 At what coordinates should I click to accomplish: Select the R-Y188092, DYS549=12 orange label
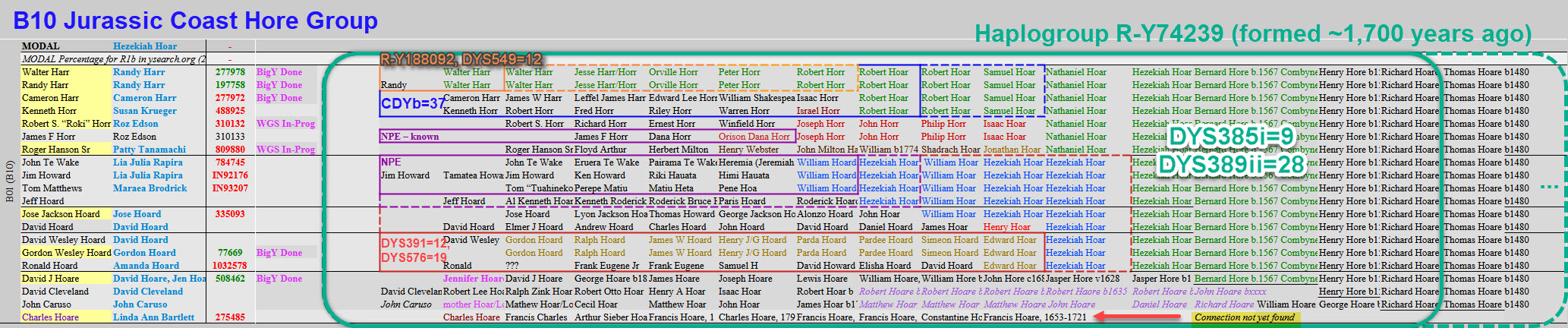point(461,58)
